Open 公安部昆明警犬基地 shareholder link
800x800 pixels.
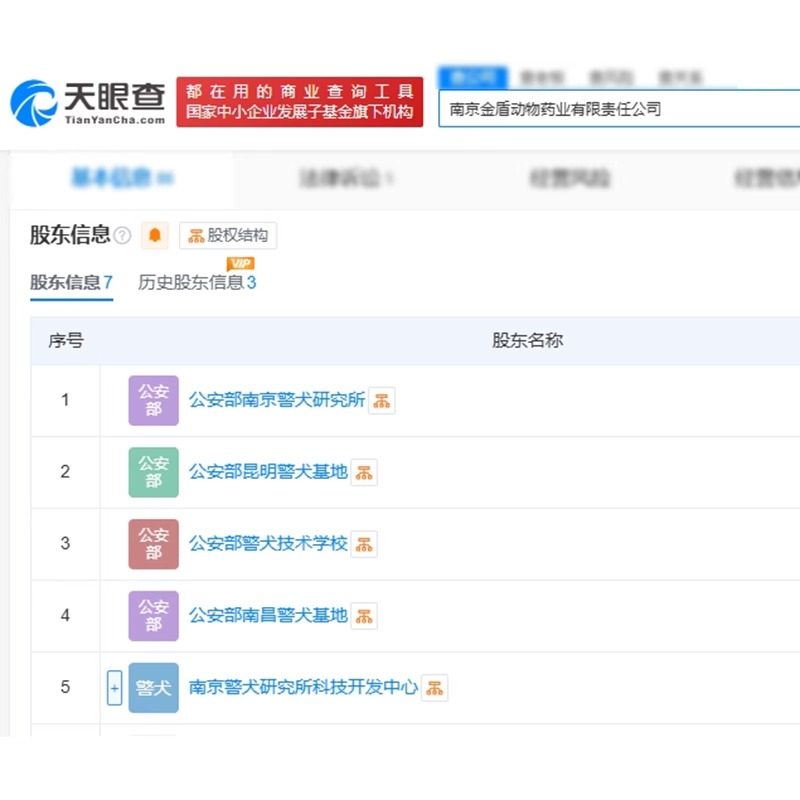pos(268,472)
